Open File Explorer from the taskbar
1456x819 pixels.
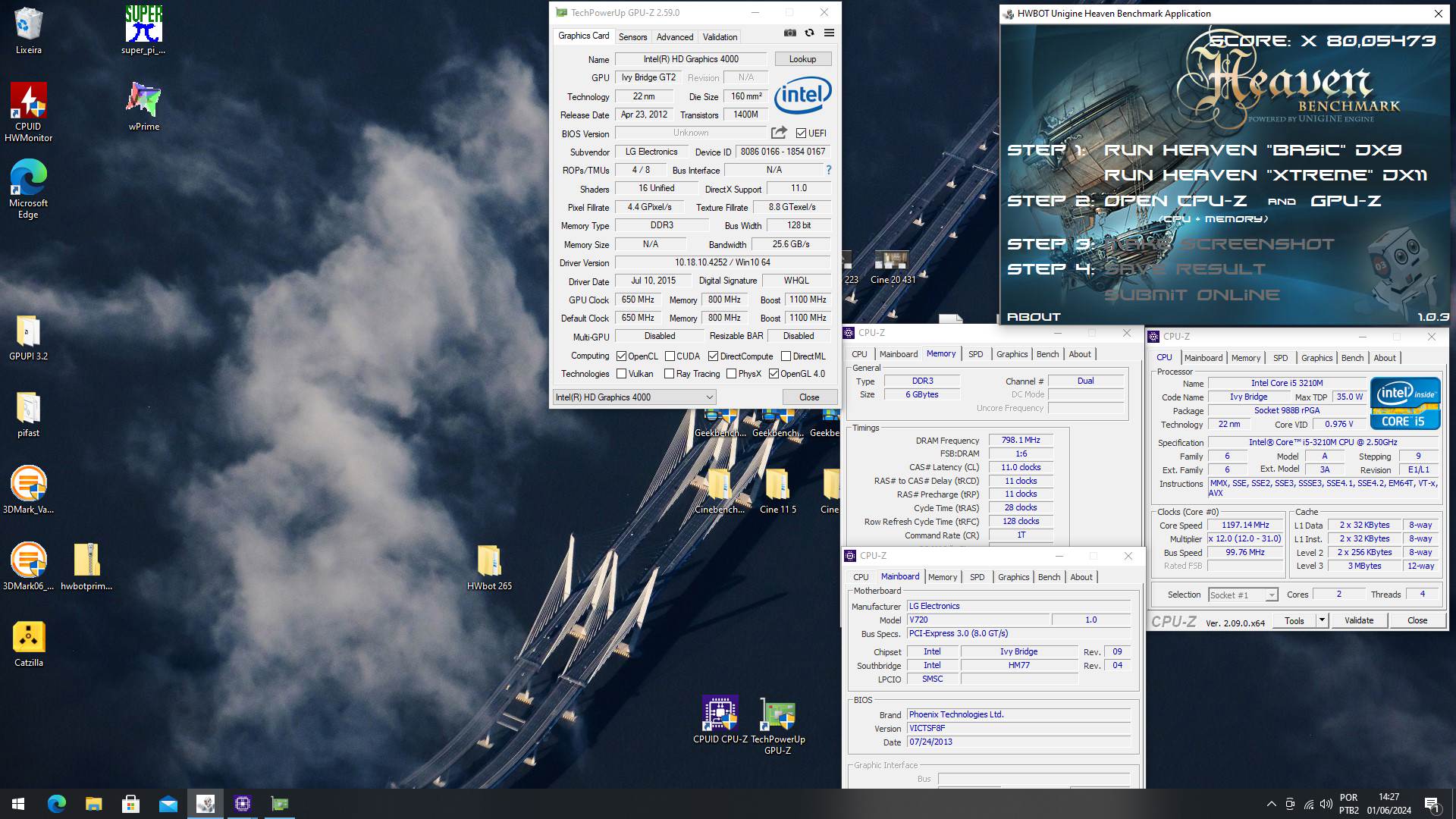click(93, 804)
